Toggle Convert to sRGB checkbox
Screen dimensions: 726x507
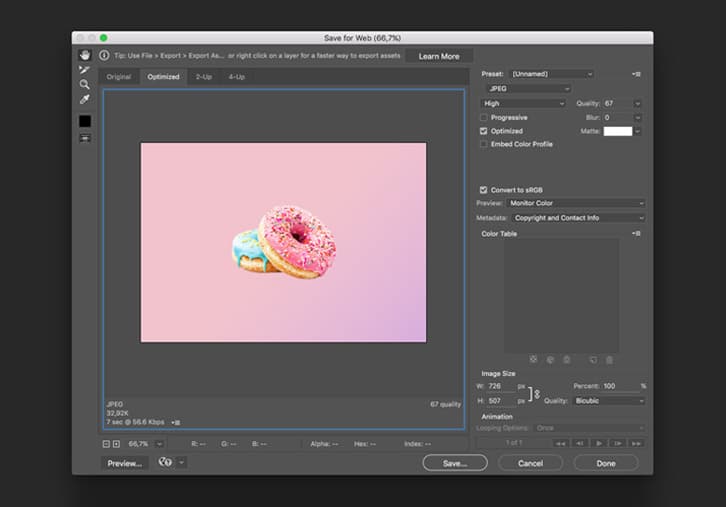pyautogui.click(x=484, y=190)
